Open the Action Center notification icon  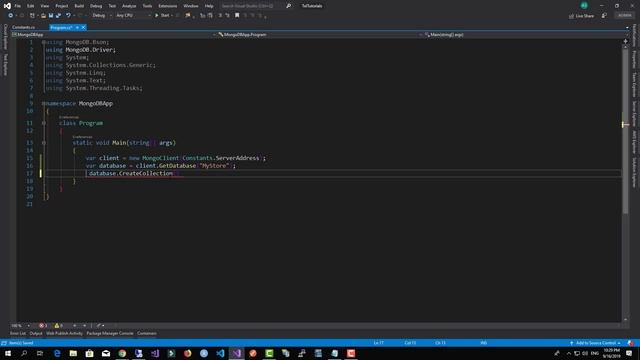pyautogui.click(x=629, y=353)
